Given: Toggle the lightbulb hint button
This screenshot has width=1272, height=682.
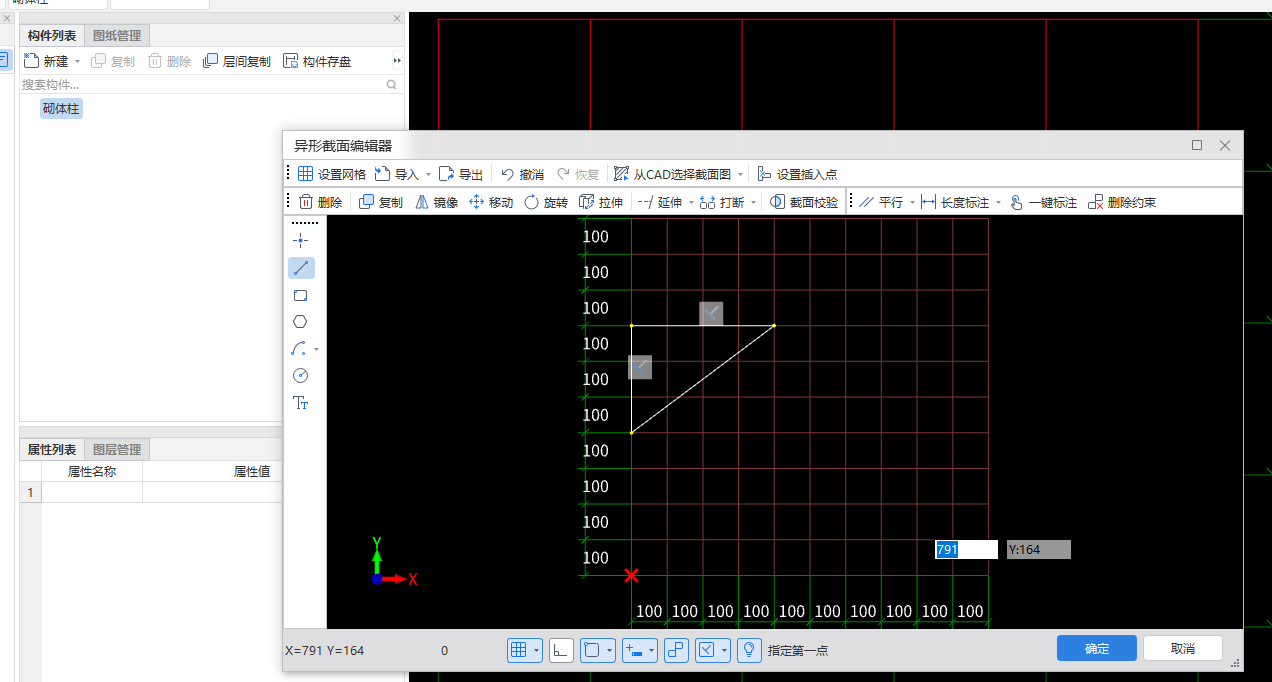Looking at the screenshot, I should point(749,650).
